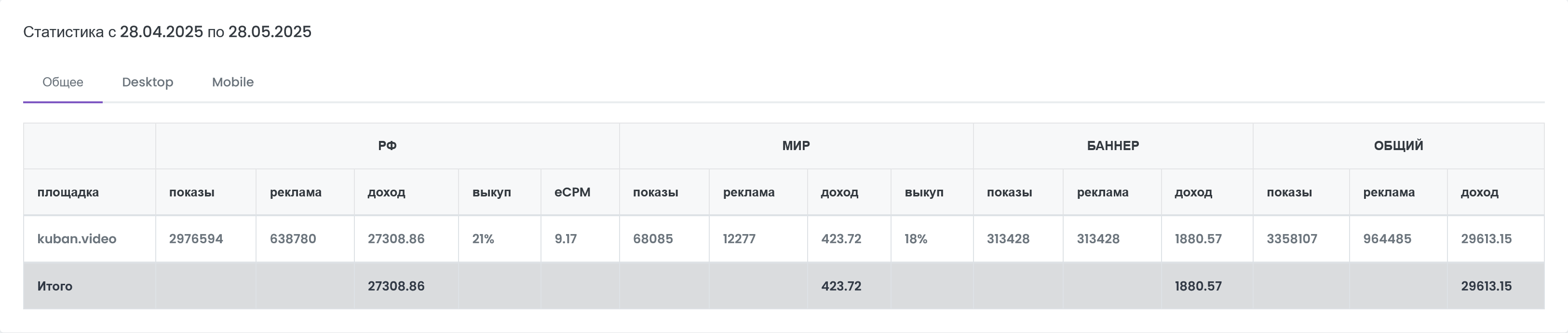
Task: Click total banner income 1880.57 in Итого
Action: click(1198, 286)
